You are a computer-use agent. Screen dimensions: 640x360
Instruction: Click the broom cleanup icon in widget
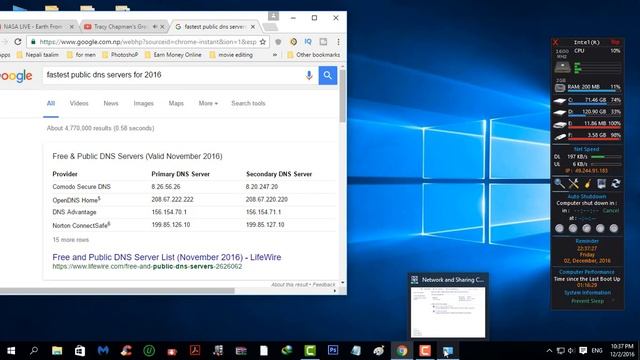[x=587, y=184]
